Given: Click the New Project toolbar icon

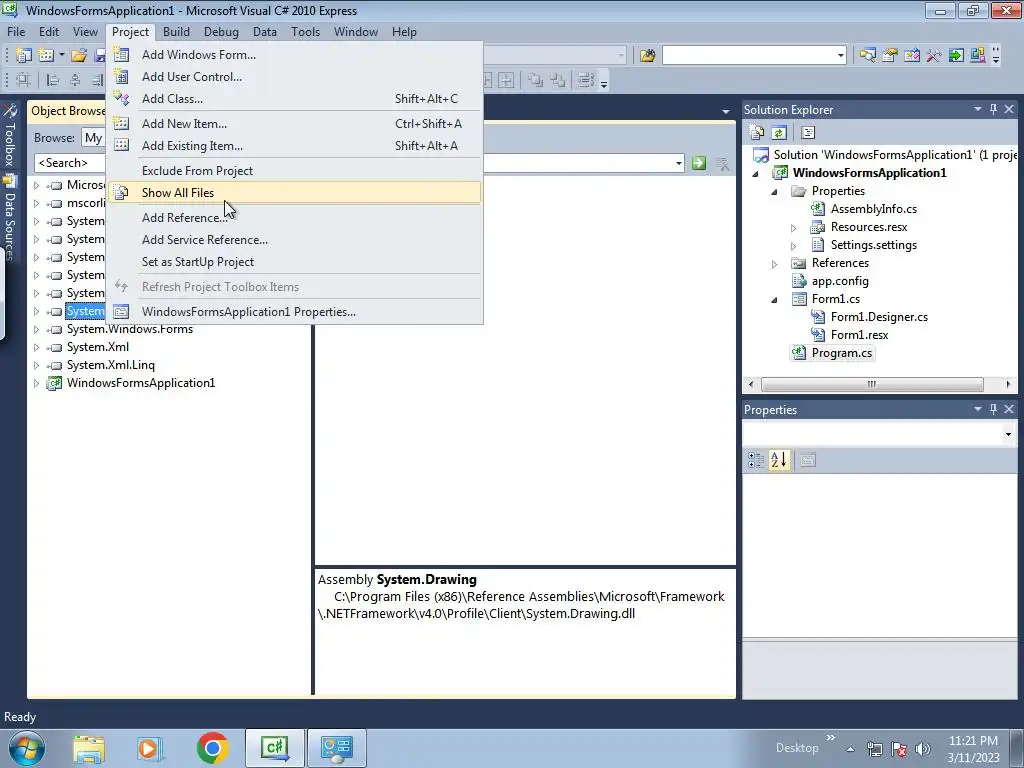Looking at the screenshot, I should (x=24, y=56).
